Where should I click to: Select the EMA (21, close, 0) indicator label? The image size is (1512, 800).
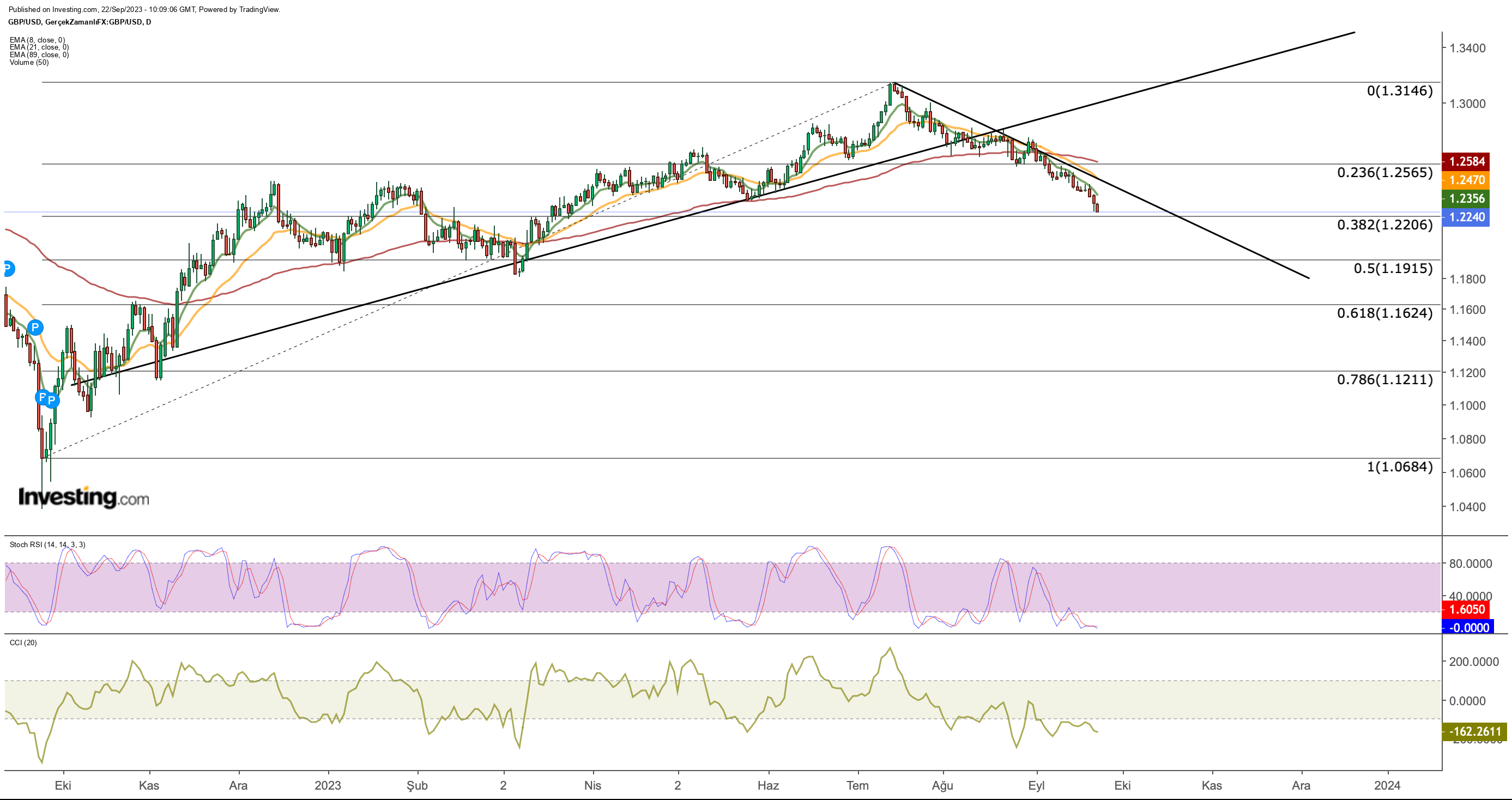(39, 47)
